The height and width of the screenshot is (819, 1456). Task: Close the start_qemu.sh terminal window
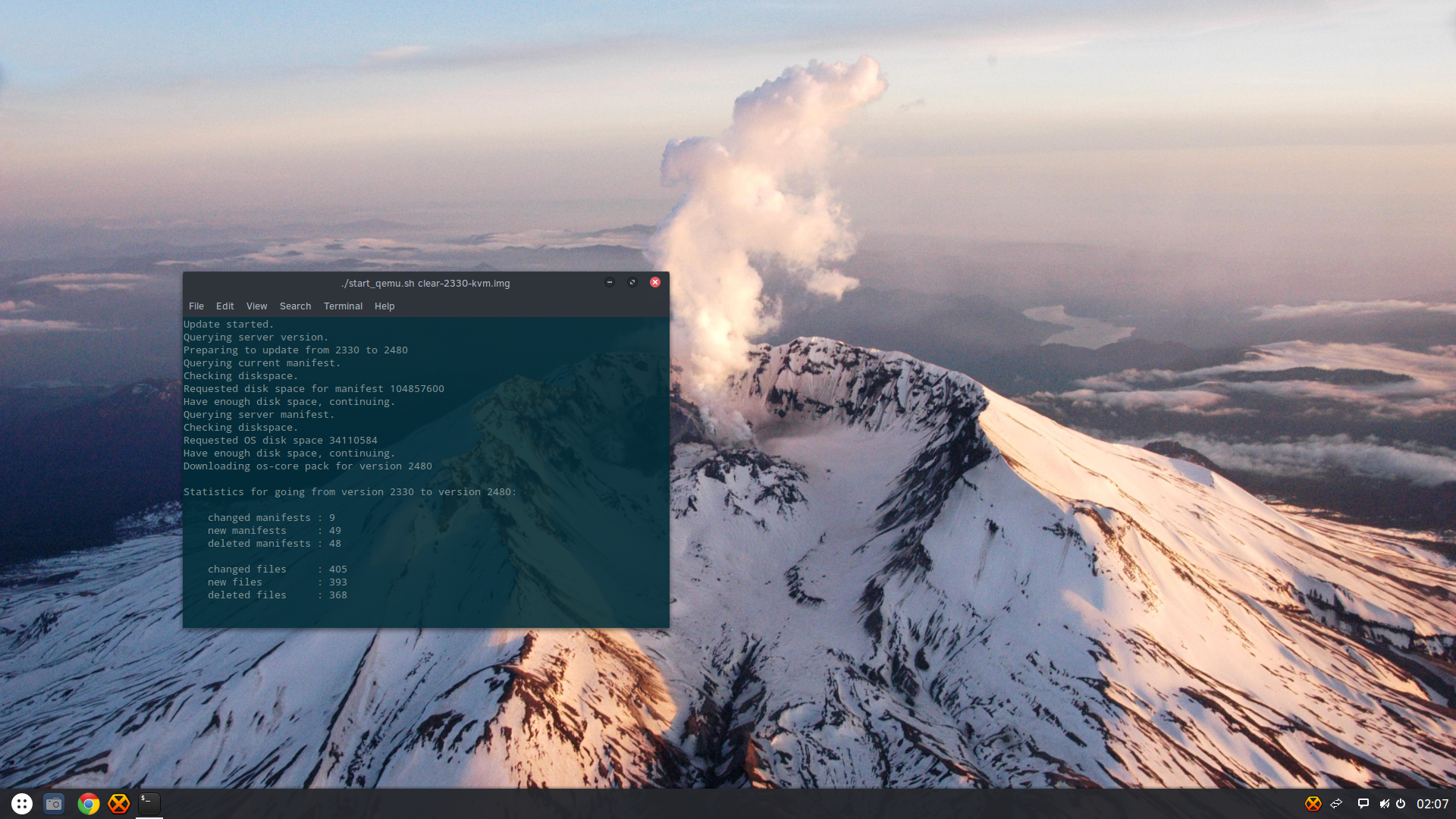[655, 283]
